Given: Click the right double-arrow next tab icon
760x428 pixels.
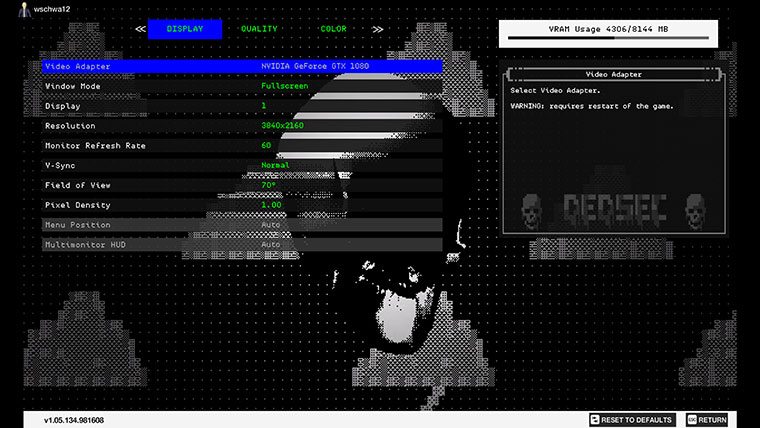Looking at the screenshot, I should click(x=377, y=29).
